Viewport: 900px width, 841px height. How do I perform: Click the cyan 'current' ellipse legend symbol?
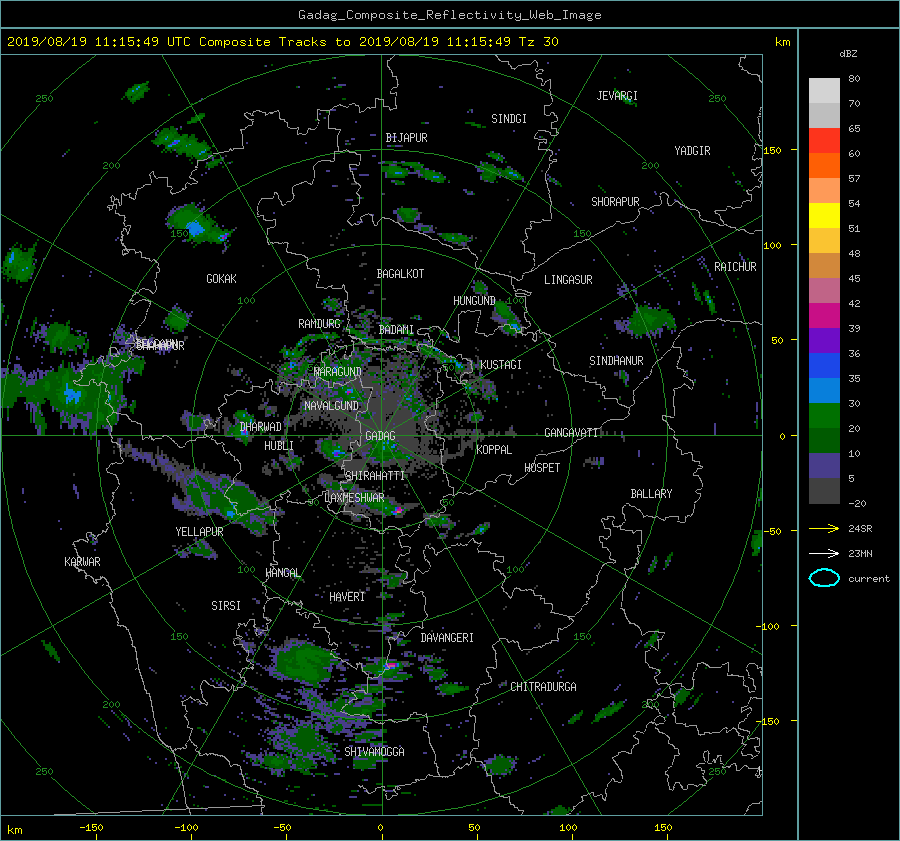click(x=824, y=578)
